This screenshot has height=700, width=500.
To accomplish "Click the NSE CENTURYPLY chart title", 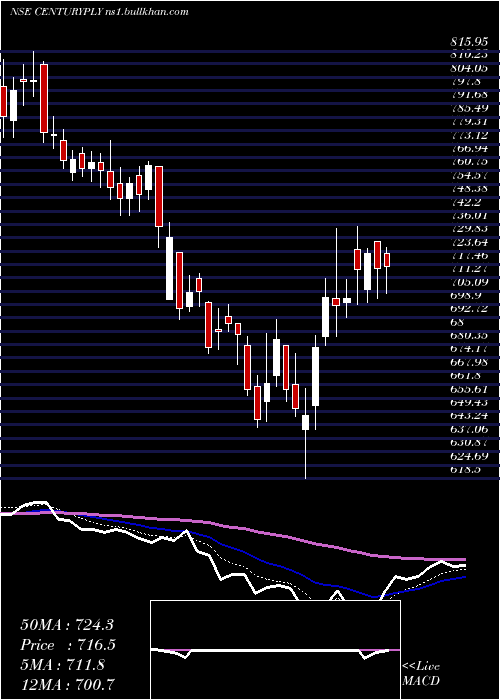I will 99,12.
